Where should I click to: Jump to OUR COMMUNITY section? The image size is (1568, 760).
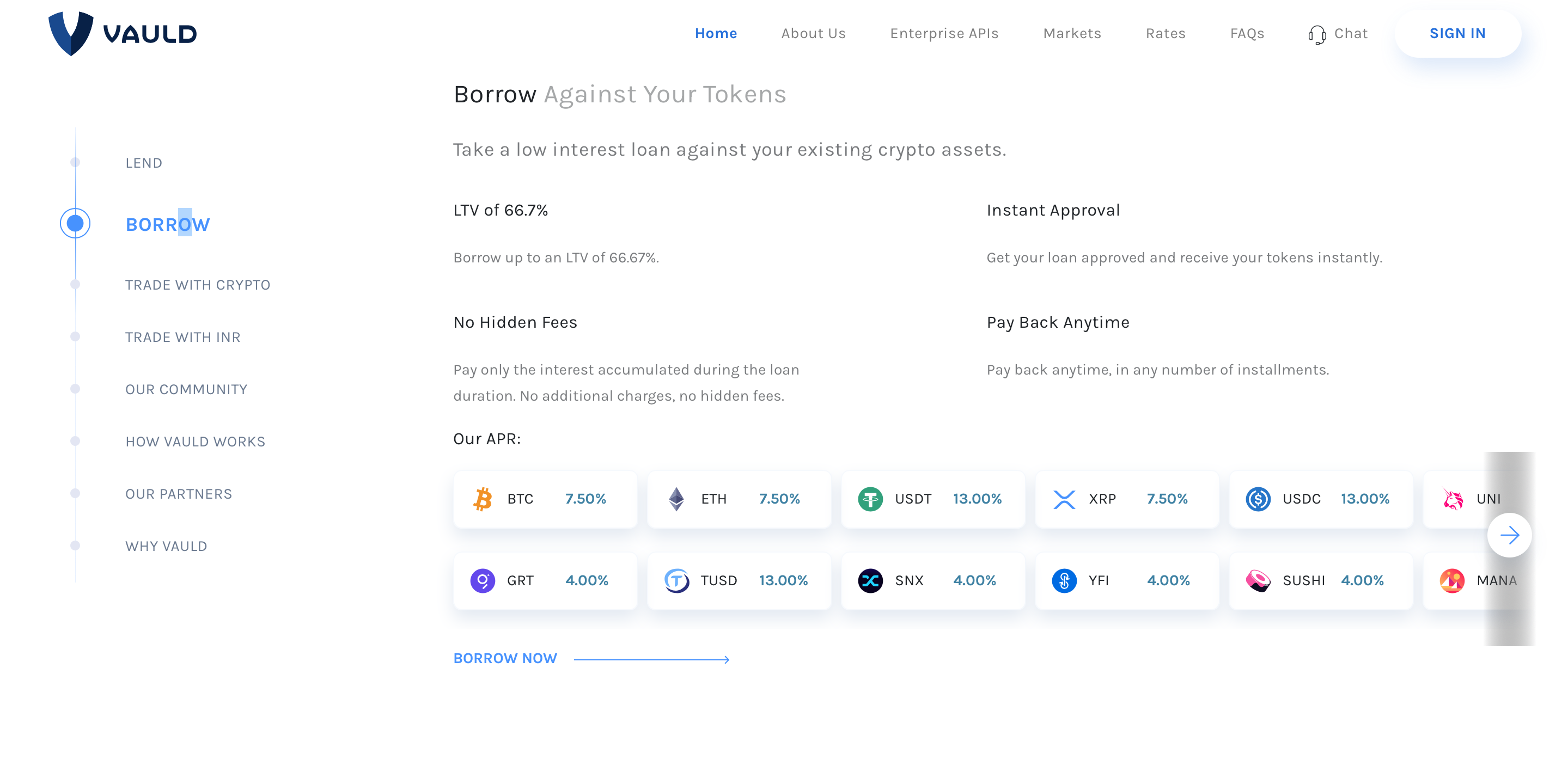pos(186,389)
